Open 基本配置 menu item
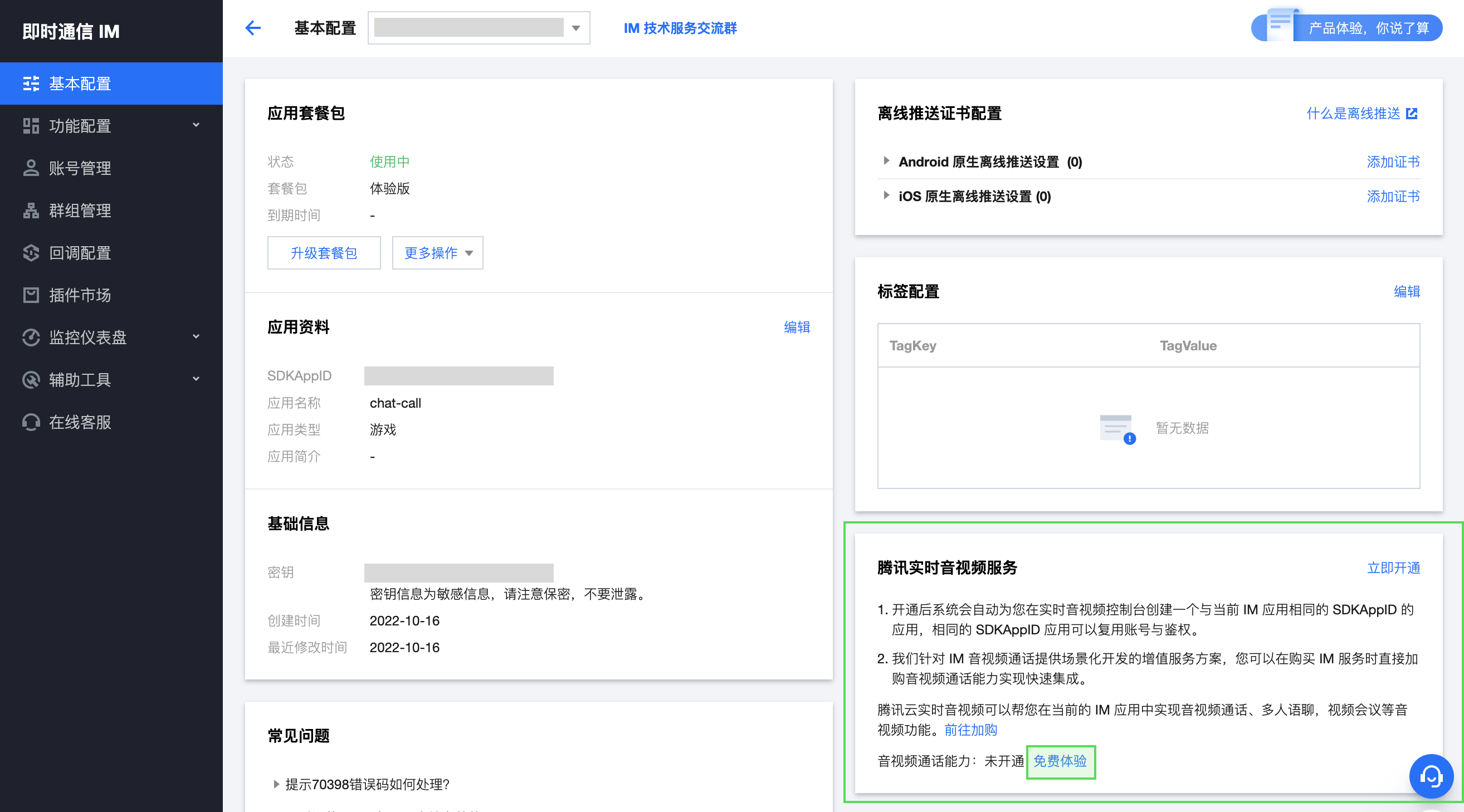This screenshot has width=1464, height=812. [111, 84]
